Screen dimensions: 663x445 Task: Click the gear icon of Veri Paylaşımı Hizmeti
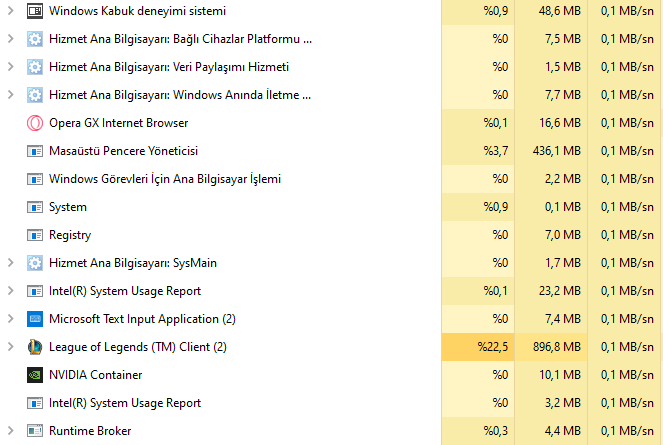[35, 67]
